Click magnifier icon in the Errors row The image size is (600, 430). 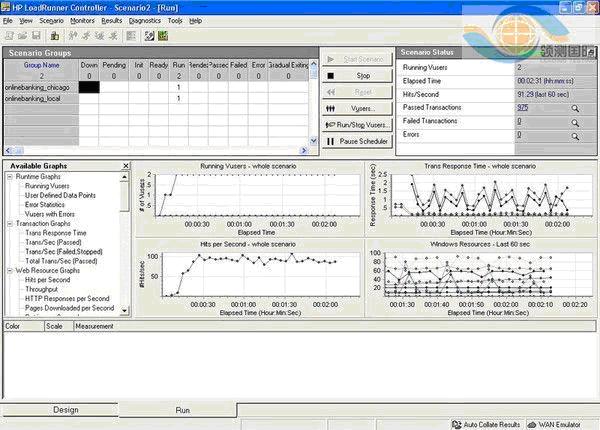coord(576,135)
